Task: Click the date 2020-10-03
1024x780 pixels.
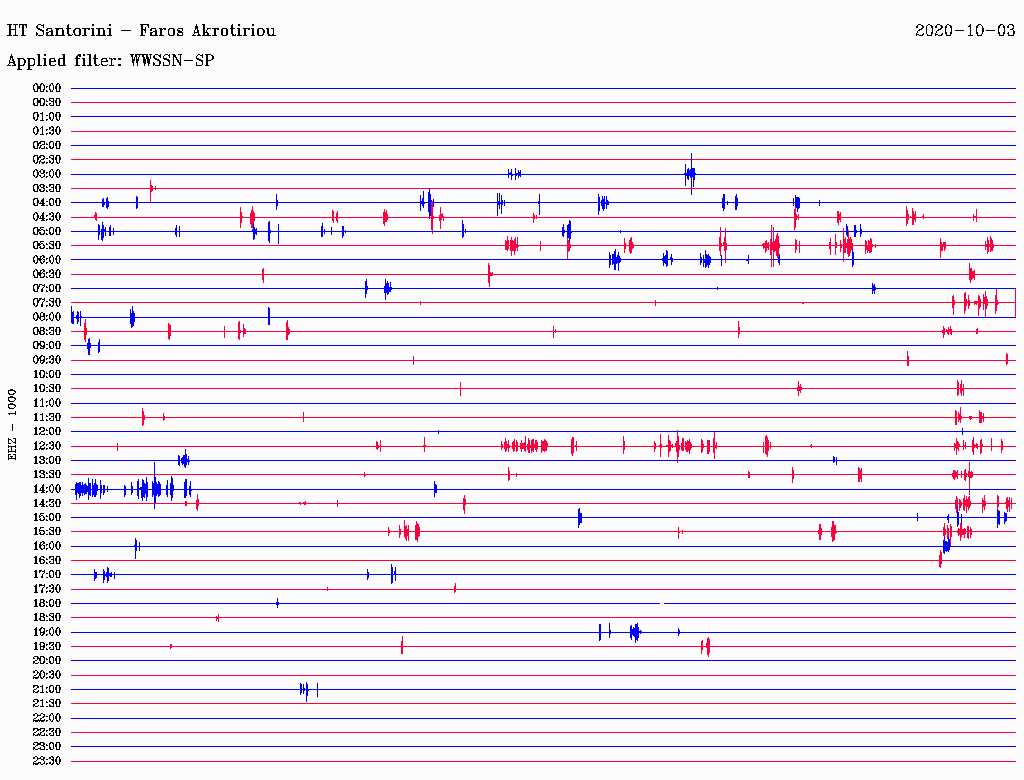Action: click(965, 30)
